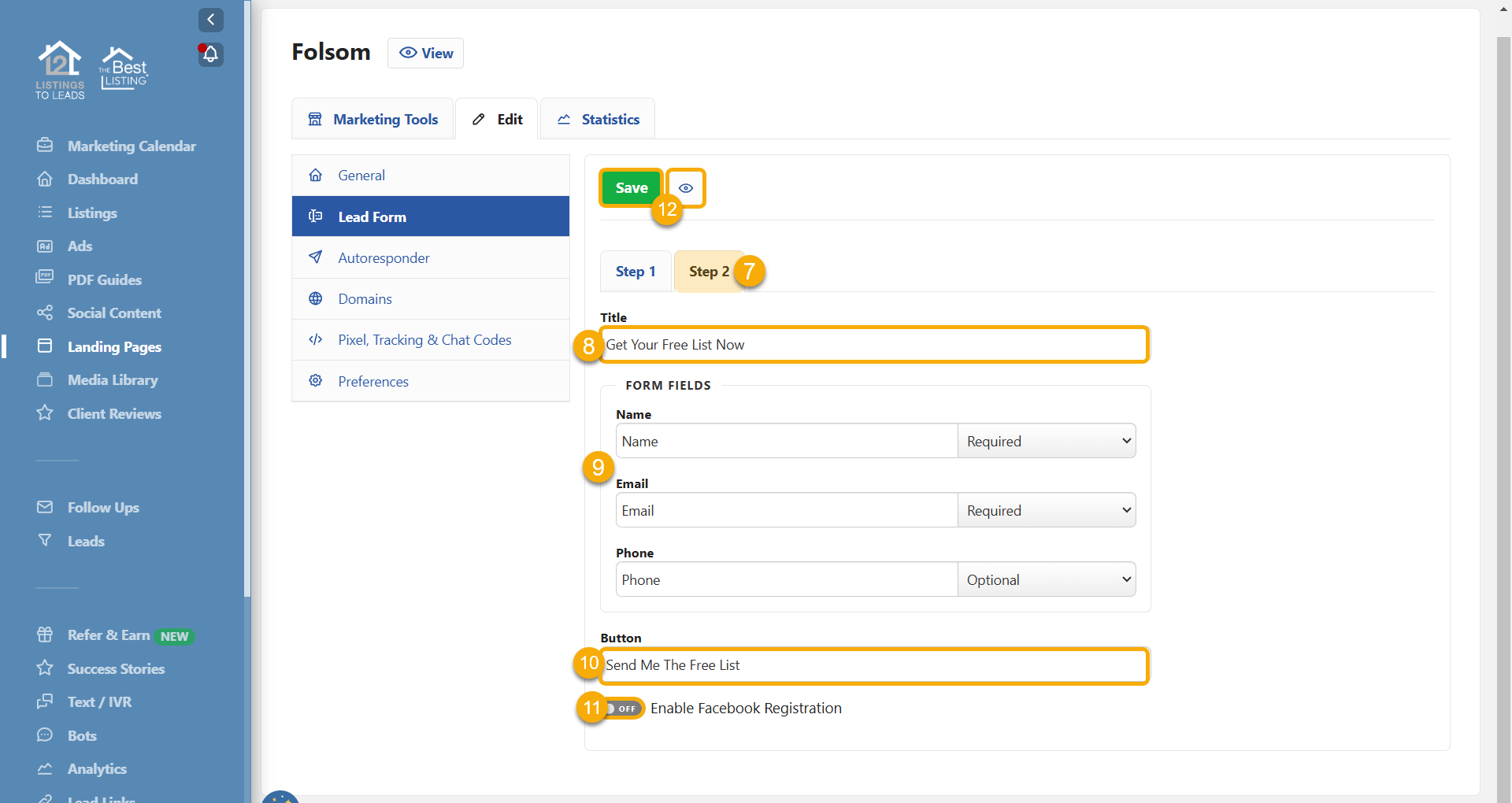Image resolution: width=1512 pixels, height=803 pixels.
Task: Open the Autoresponder settings section
Action: coord(384,258)
